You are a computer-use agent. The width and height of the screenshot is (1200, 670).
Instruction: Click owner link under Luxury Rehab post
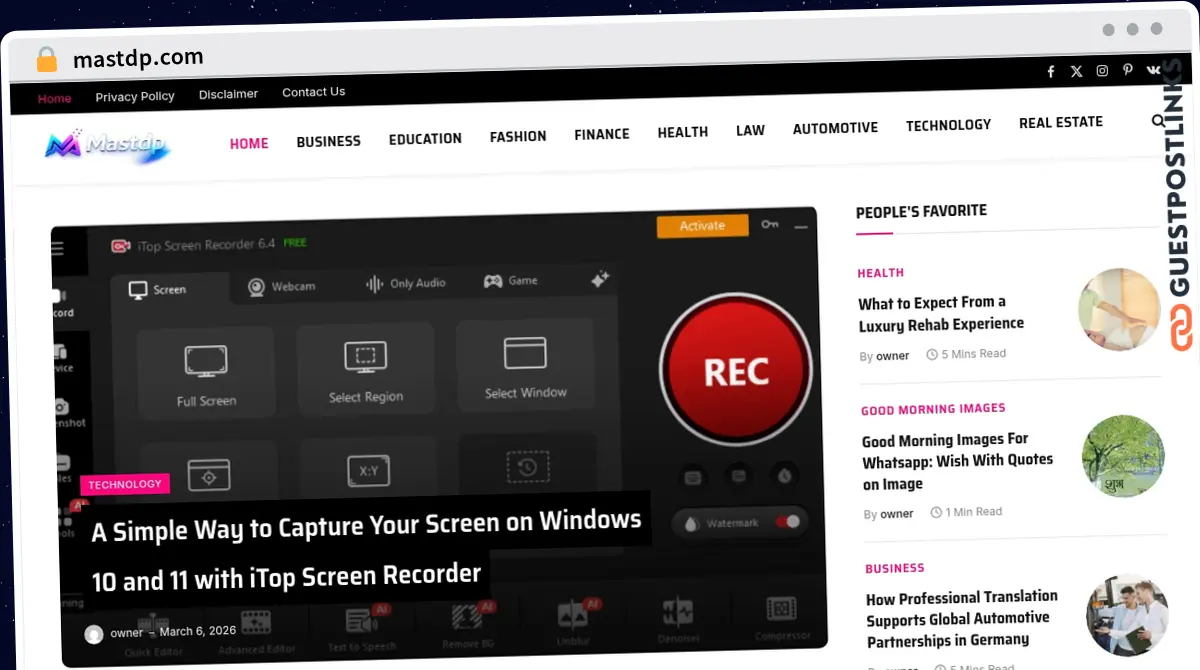click(893, 356)
